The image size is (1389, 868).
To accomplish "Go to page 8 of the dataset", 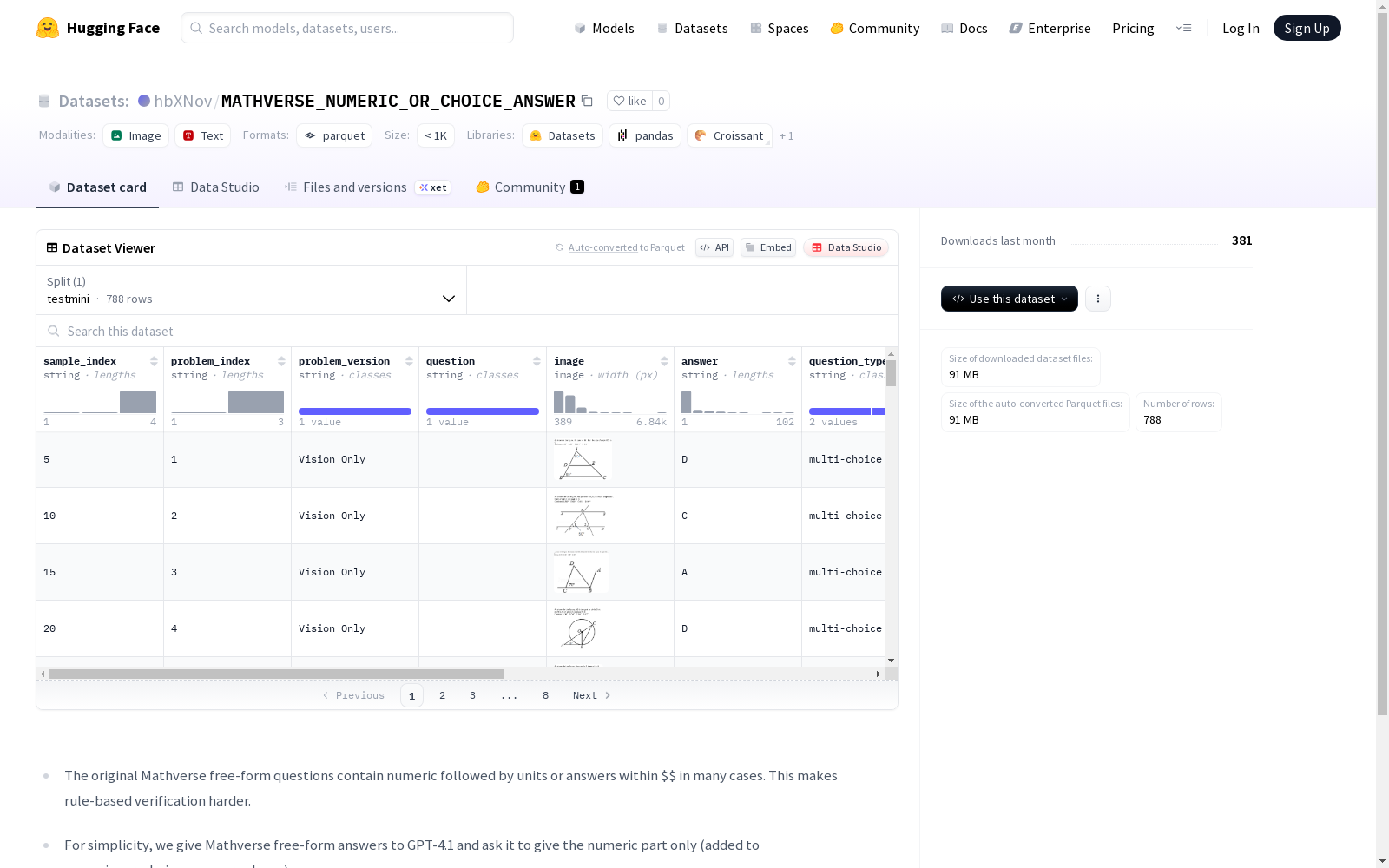I will click(x=546, y=695).
